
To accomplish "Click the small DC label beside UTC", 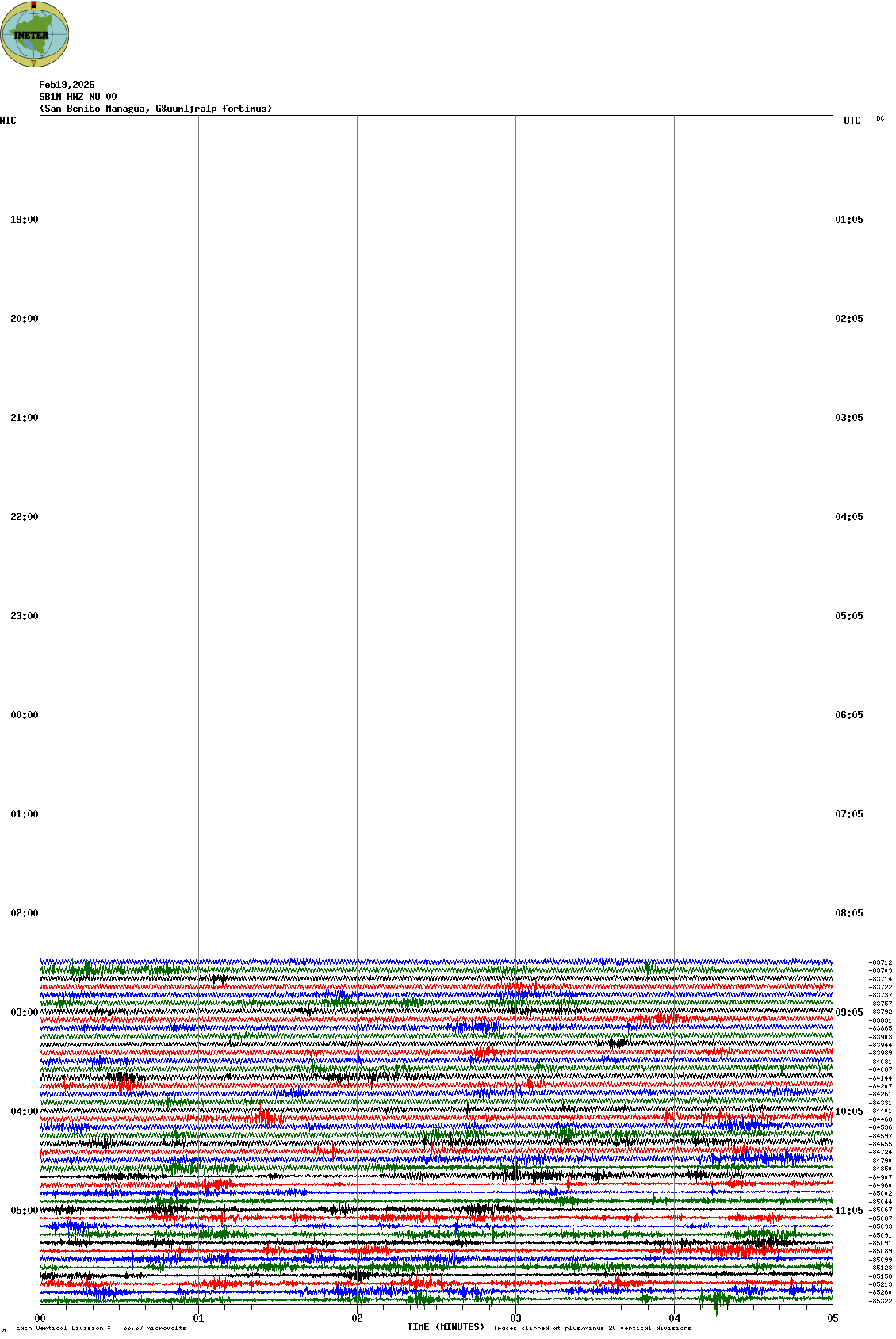I will click(880, 119).
